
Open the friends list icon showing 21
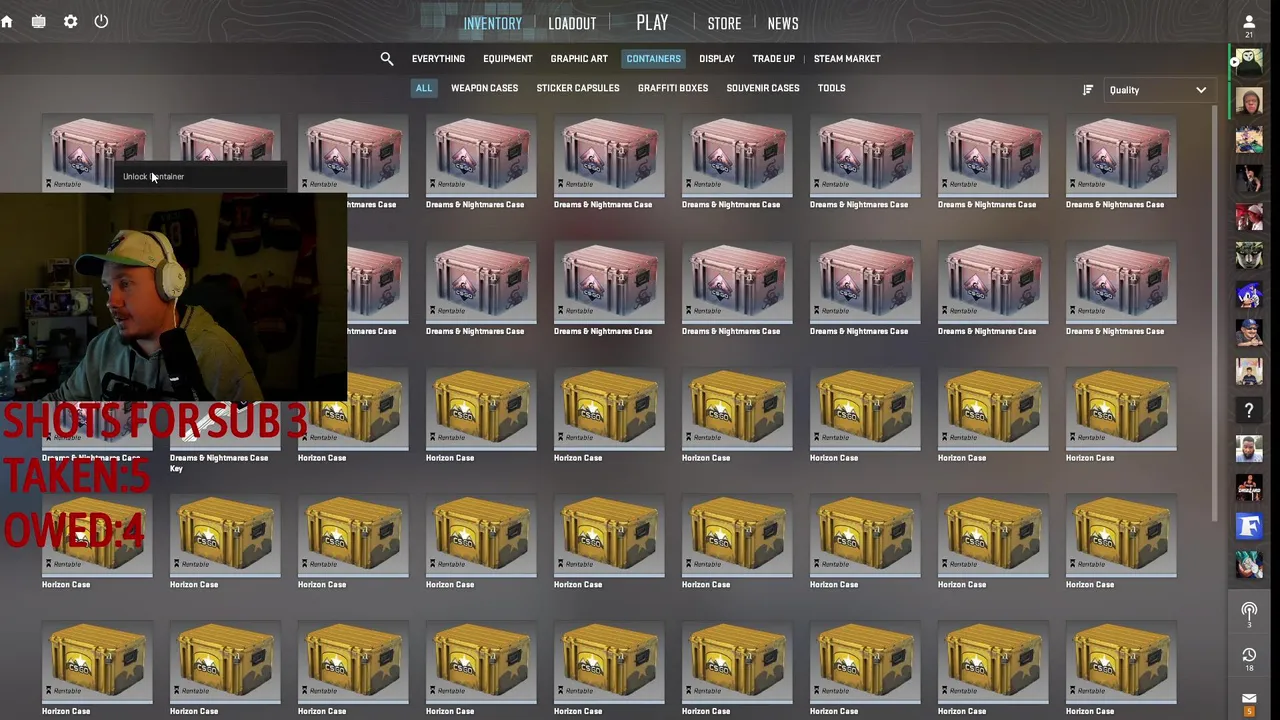(1249, 24)
